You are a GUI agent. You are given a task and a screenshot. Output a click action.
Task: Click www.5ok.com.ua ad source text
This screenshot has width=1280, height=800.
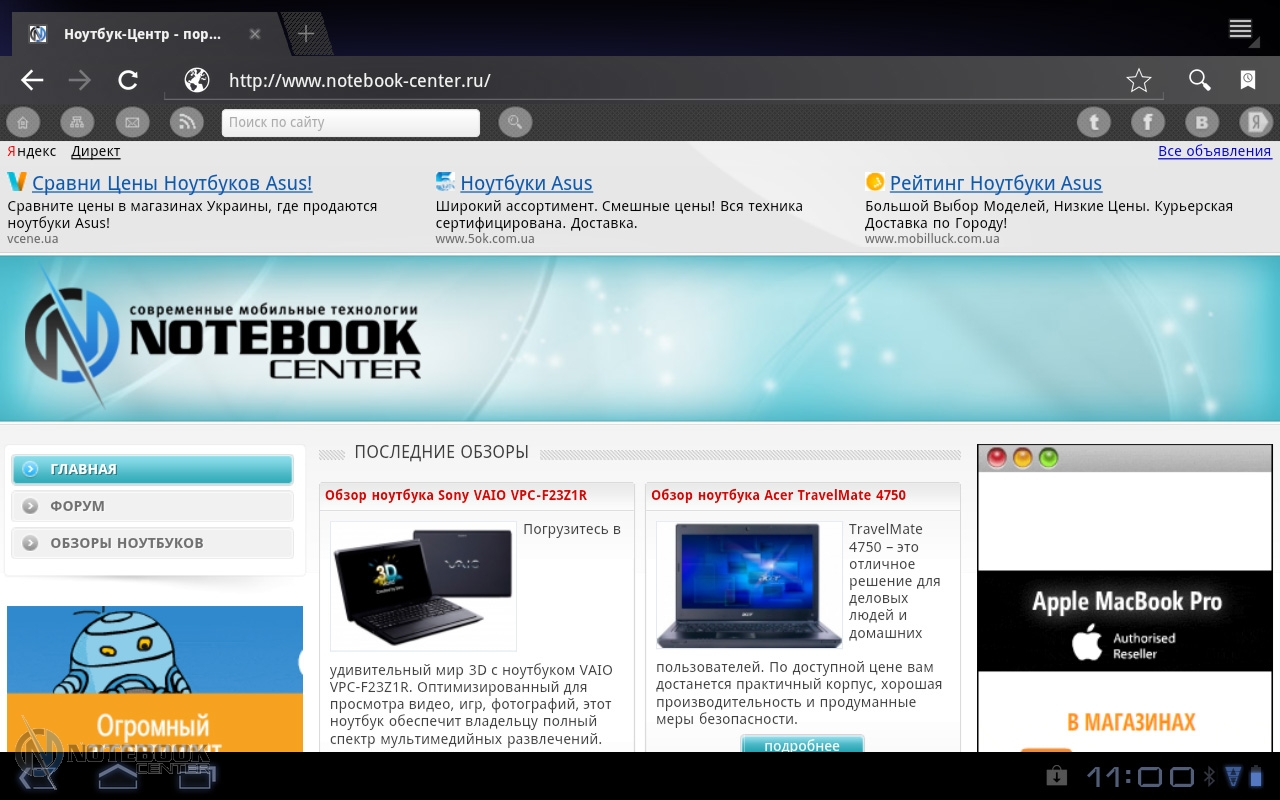point(485,239)
